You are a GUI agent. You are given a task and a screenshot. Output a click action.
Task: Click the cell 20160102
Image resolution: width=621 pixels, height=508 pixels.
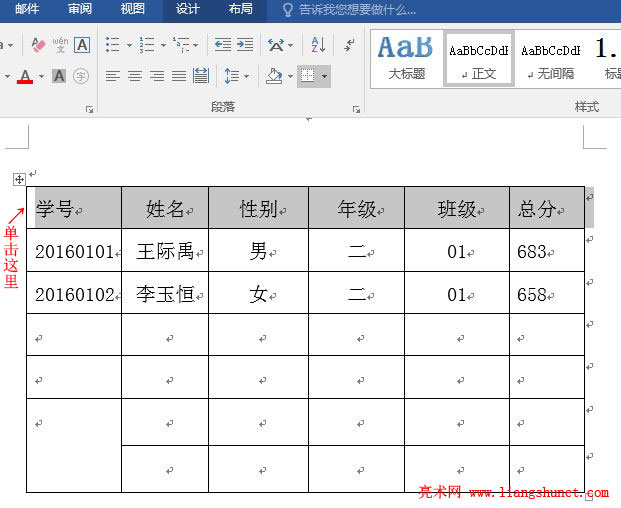74,293
